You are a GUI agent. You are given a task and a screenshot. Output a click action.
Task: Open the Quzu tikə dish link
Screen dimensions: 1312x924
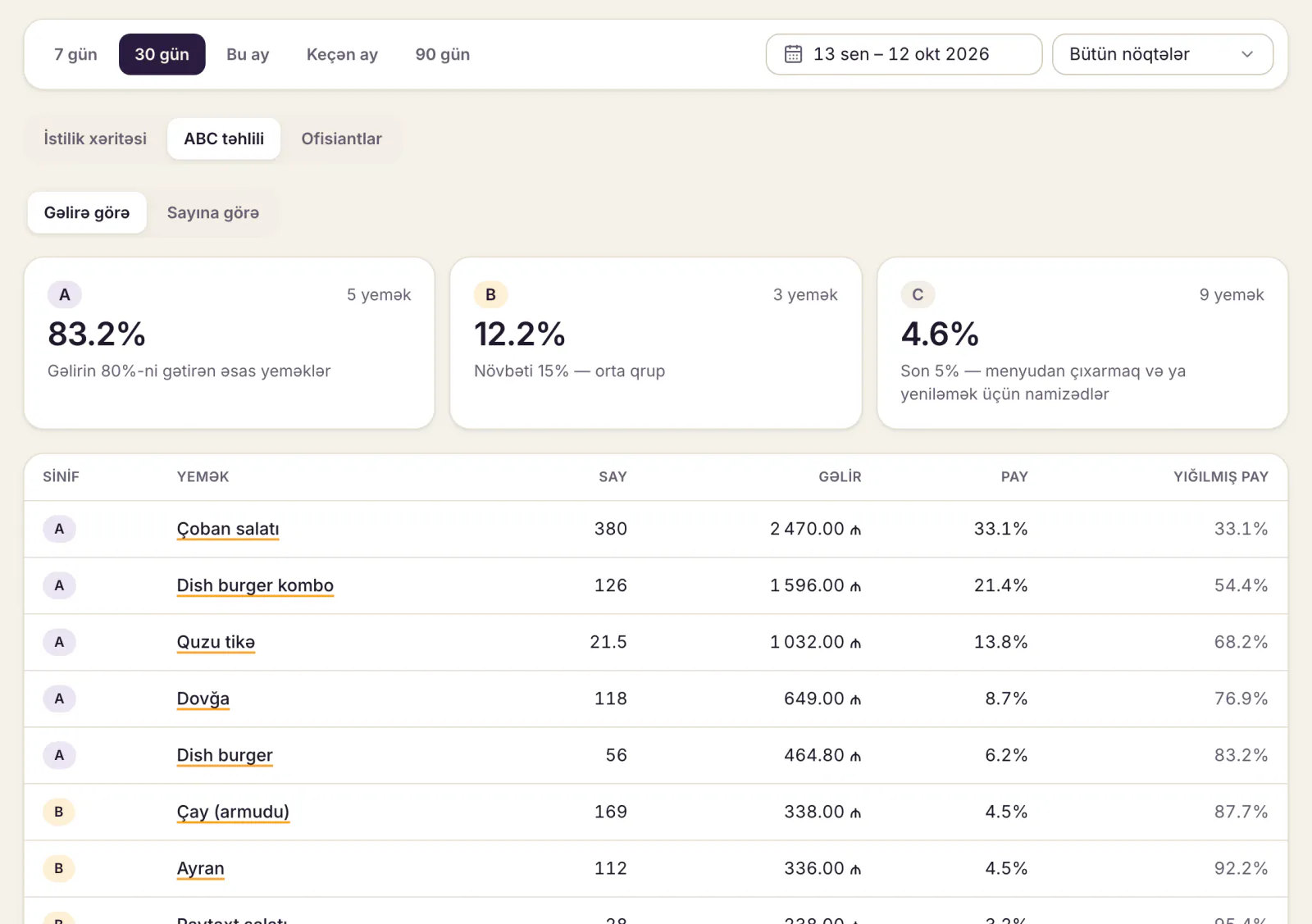(216, 642)
